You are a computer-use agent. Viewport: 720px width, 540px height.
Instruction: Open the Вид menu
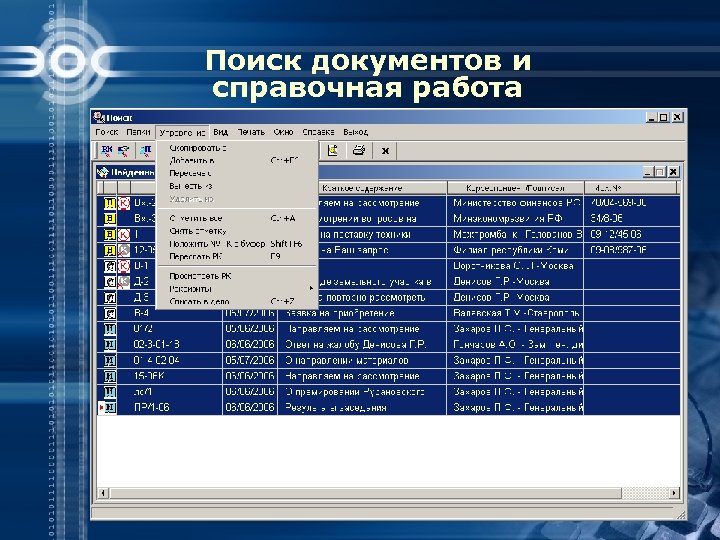pos(220,132)
